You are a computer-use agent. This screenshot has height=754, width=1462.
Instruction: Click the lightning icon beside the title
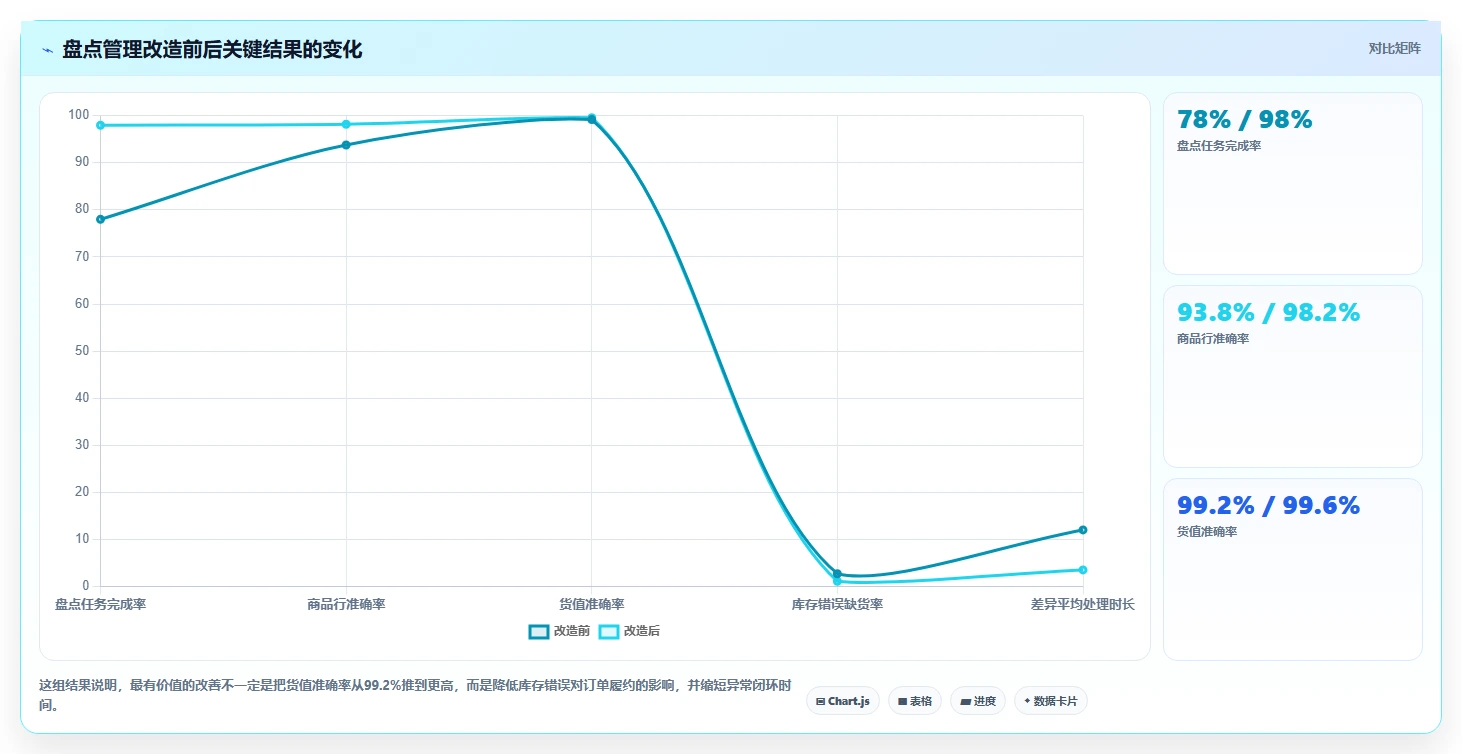47,50
